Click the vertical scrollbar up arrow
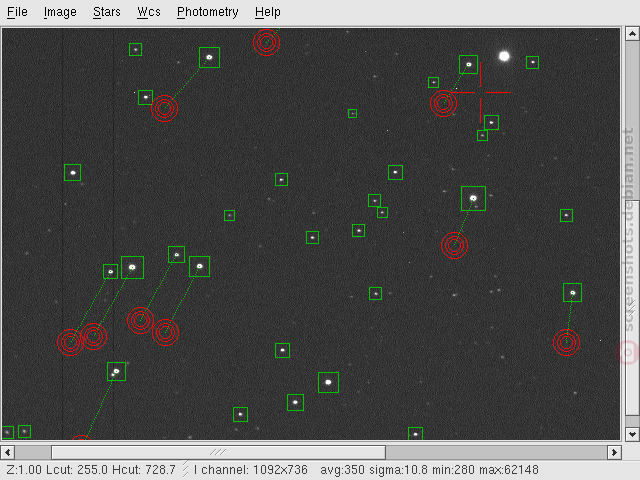This screenshot has width=640, height=480. 632,34
